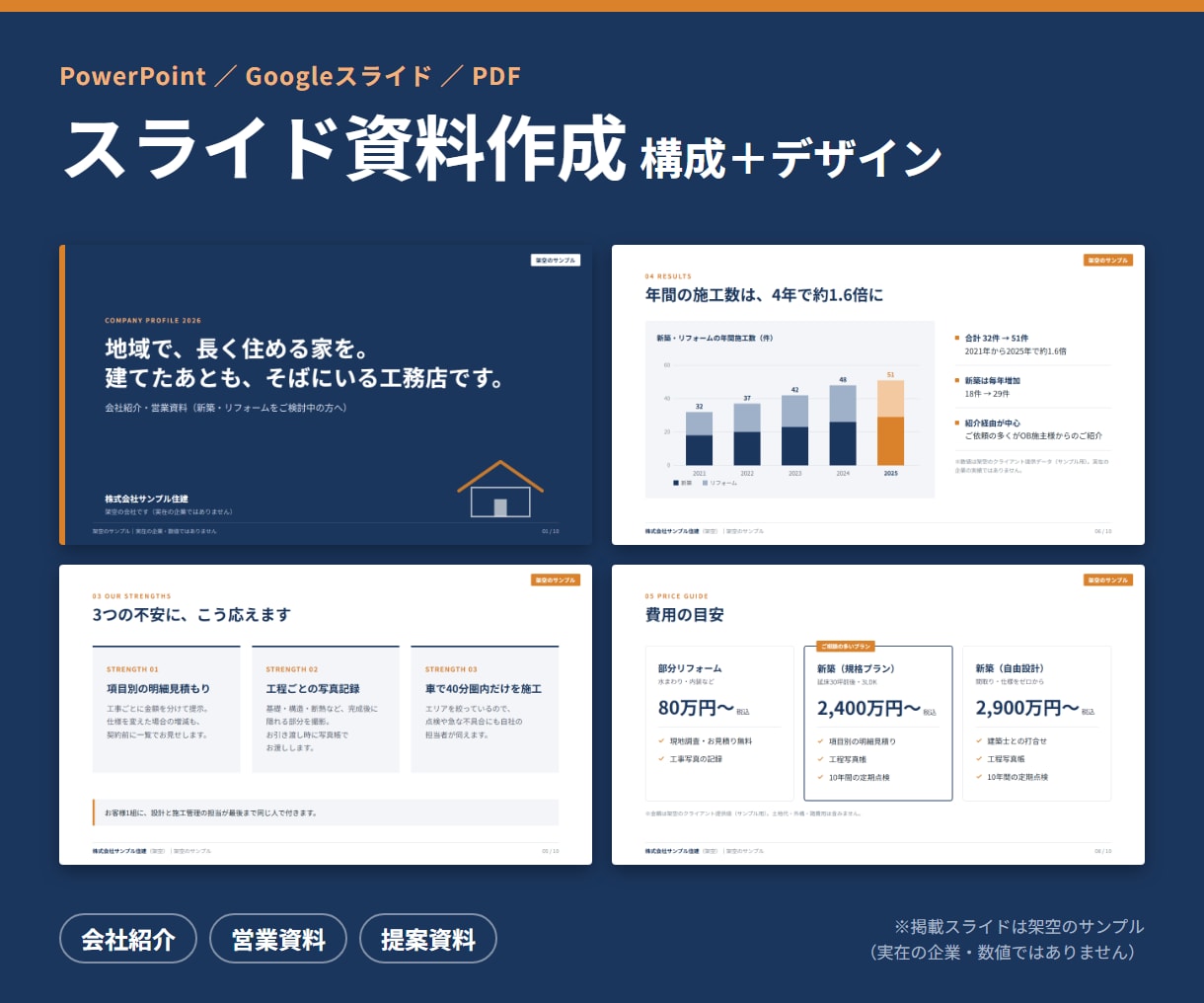Viewport: 1204px width, 1003px height.
Task: Click the 架空のサンプル badge on the strengths slide
Action: (556, 580)
